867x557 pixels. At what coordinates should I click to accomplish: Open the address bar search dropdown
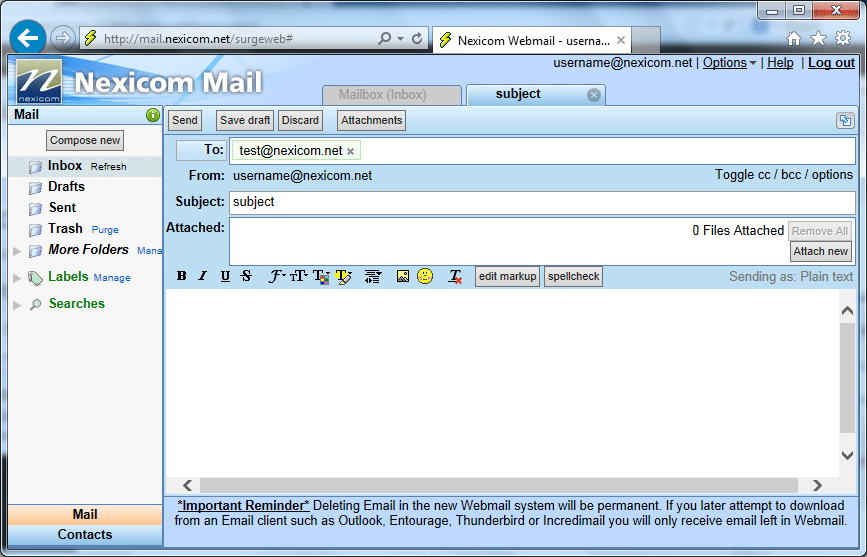coord(400,39)
